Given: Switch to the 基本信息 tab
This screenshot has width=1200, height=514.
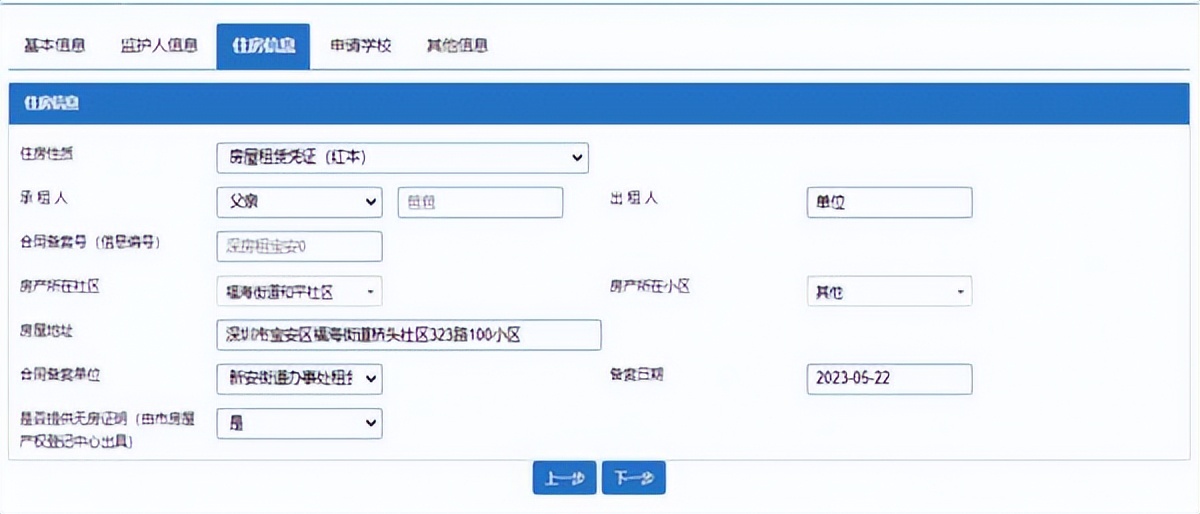Looking at the screenshot, I should click(x=54, y=46).
